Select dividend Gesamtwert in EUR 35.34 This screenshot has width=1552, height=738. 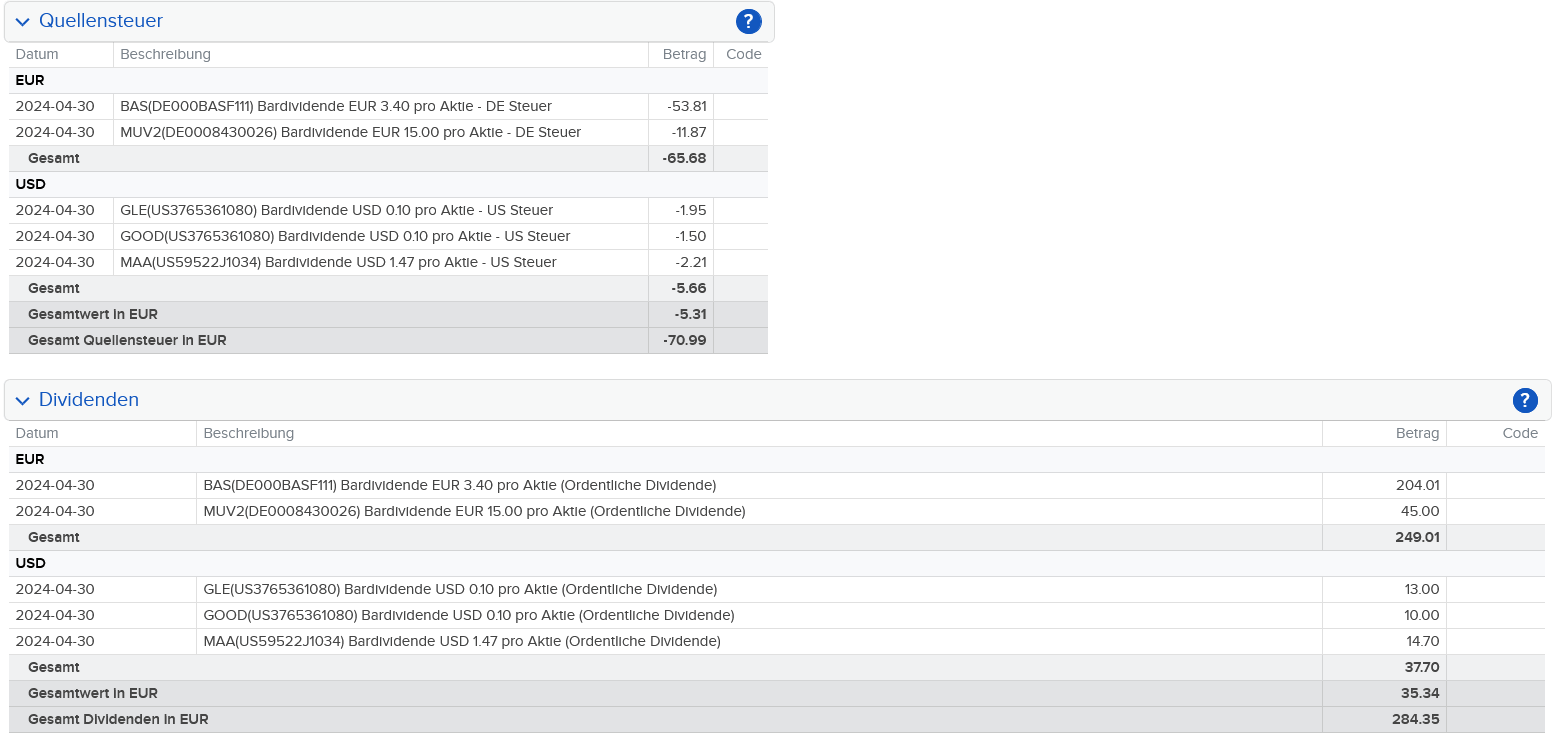1422,693
